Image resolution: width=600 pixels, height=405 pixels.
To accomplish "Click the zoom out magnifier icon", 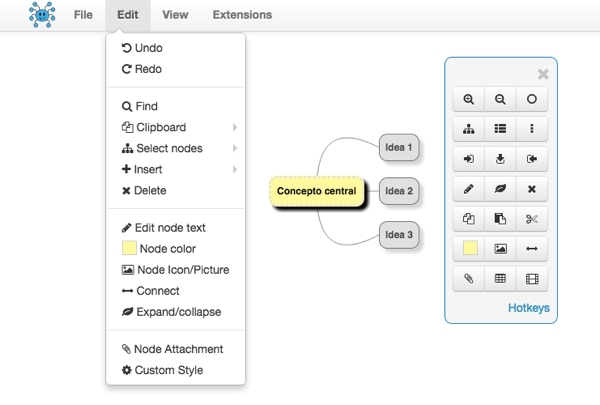I will pyautogui.click(x=500, y=99).
